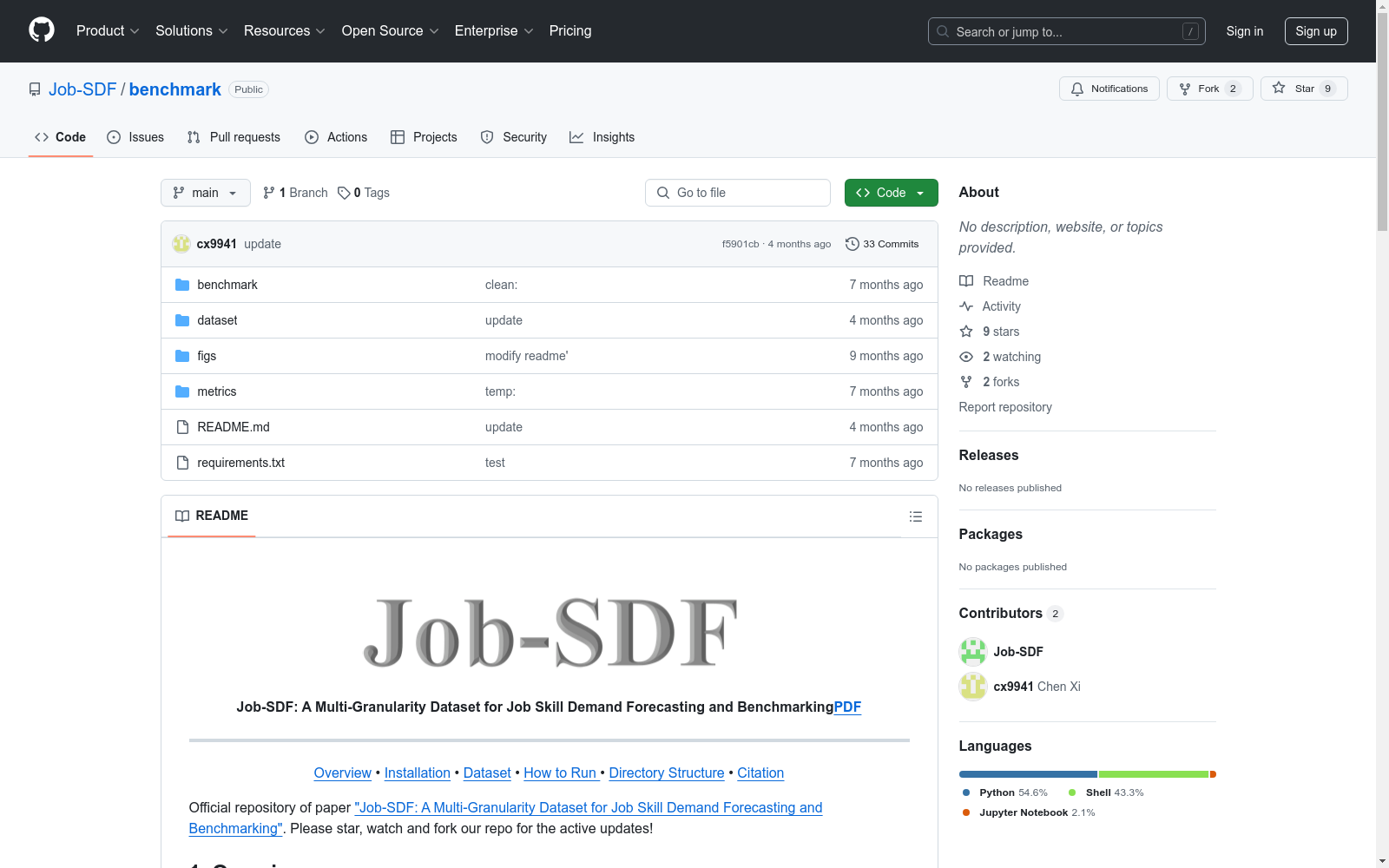
Task: Open the dataset folder
Action: (x=217, y=320)
